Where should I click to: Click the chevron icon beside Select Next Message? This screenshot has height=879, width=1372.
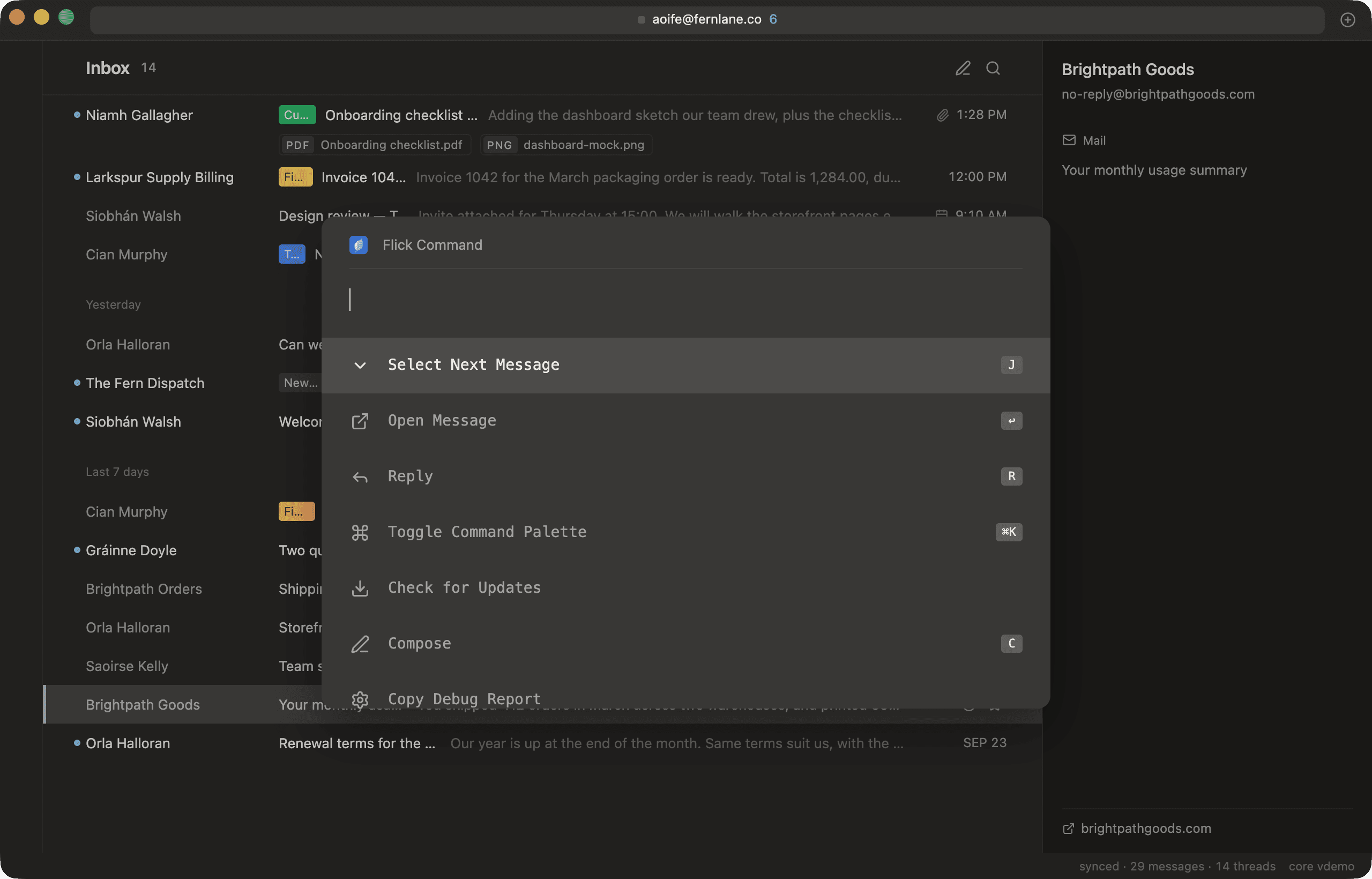360,366
